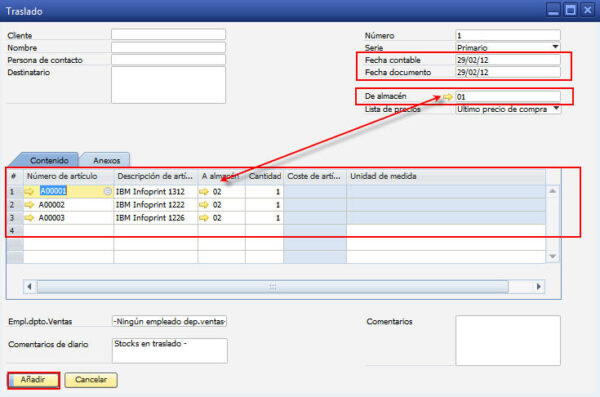600x397 pixels.
Task: Click the Fecha documento date field
Action: [508, 72]
